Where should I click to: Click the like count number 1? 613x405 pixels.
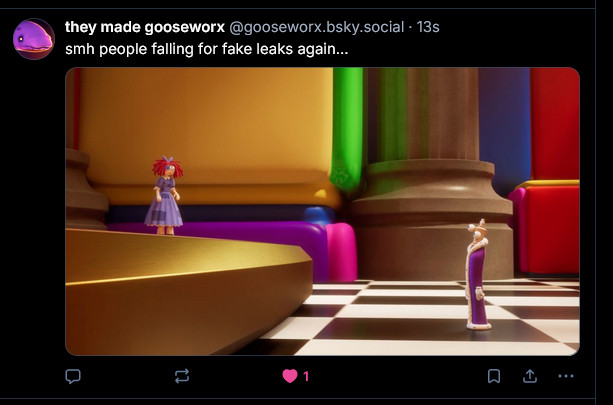pyautogui.click(x=306, y=376)
